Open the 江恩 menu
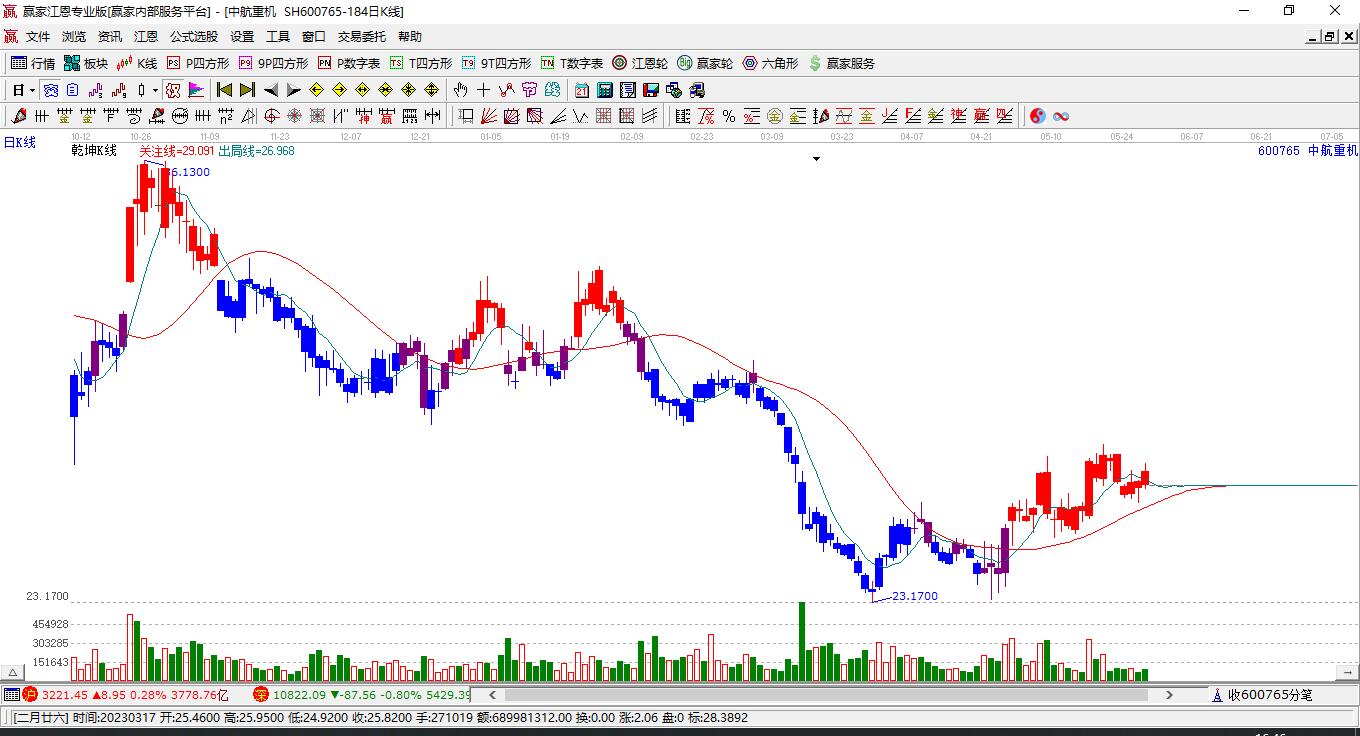The width and height of the screenshot is (1360, 736). tap(146, 37)
